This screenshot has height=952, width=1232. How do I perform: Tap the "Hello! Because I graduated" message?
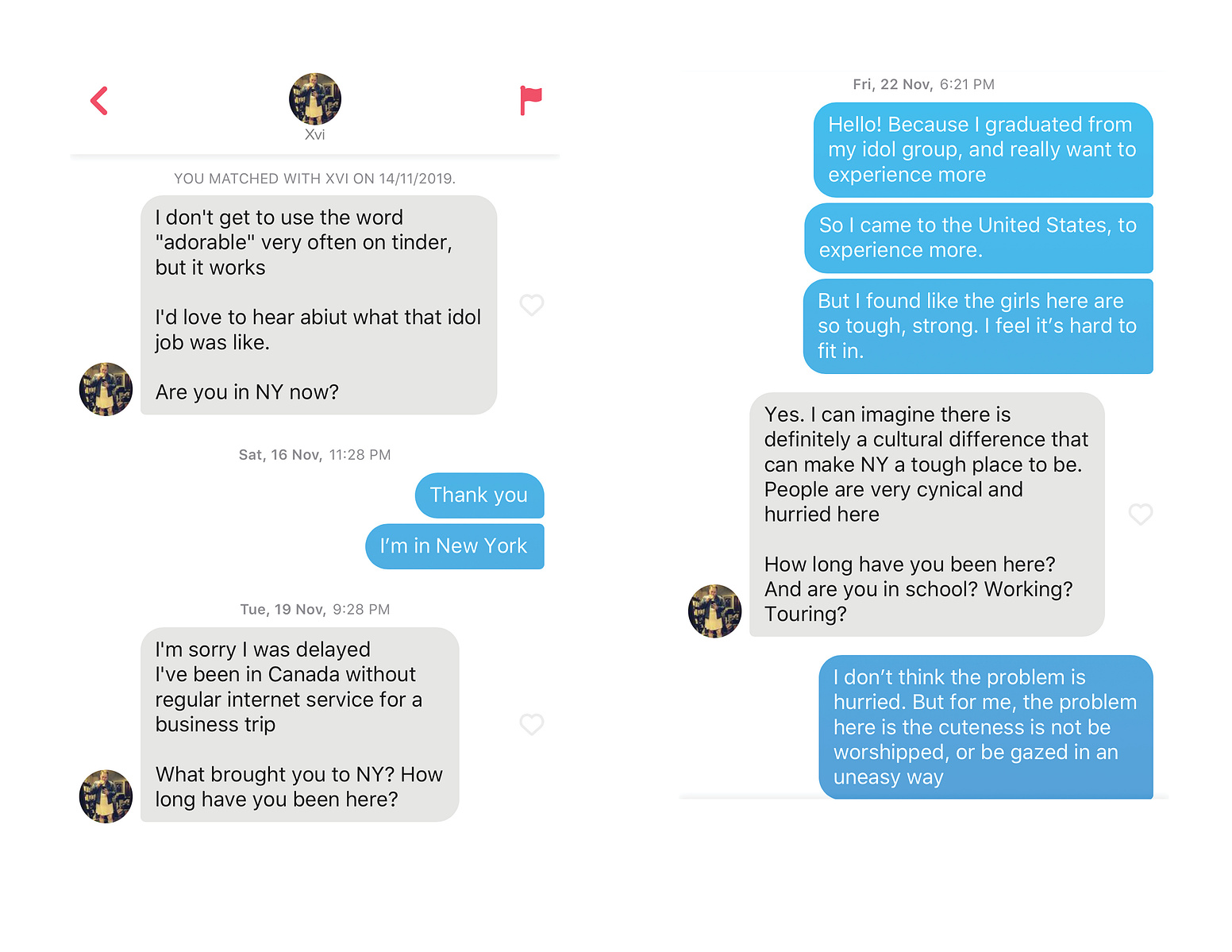tap(983, 150)
